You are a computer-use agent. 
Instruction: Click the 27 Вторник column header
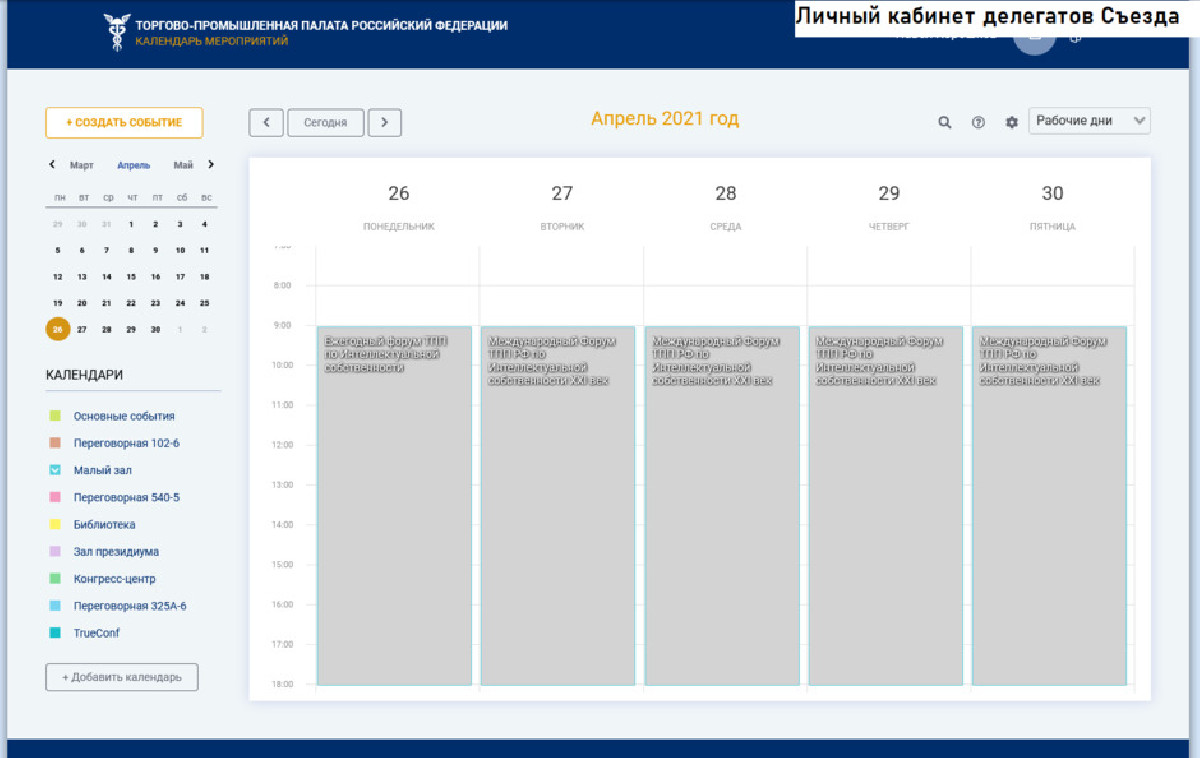tap(562, 207)
